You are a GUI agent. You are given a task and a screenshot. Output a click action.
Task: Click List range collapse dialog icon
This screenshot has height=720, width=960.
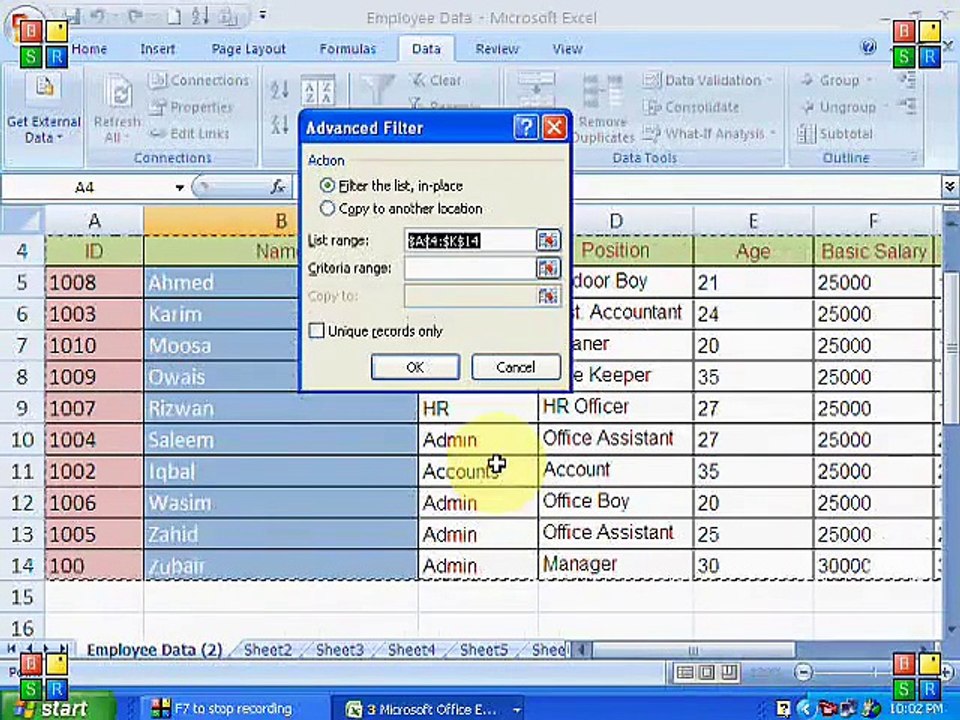(x=548, y=240)
